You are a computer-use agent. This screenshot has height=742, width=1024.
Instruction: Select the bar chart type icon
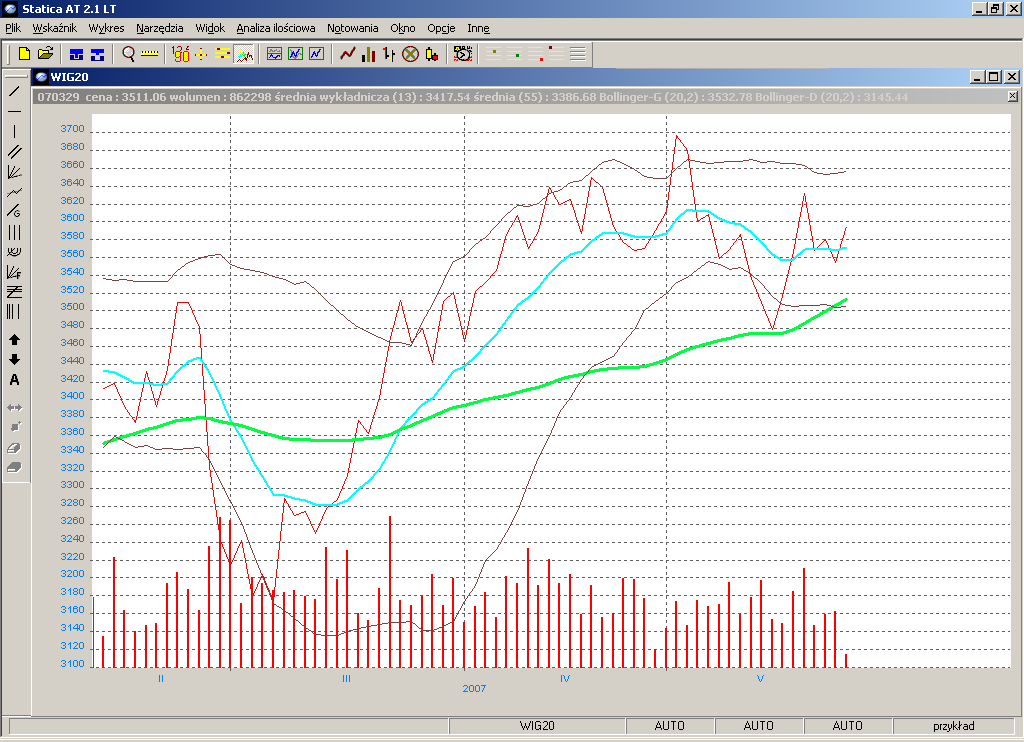(x=368, y=54)
